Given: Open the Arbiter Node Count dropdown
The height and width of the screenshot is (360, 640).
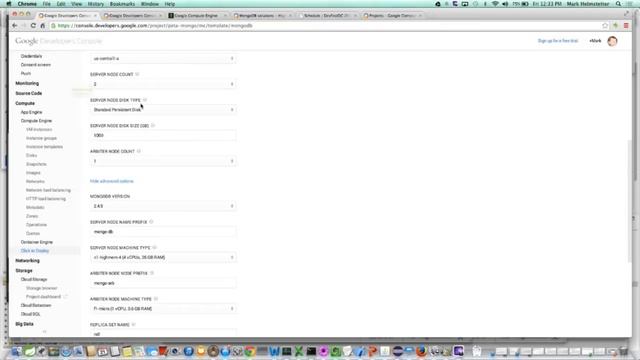Looking at the screenshot, I should tap(163, 161).
